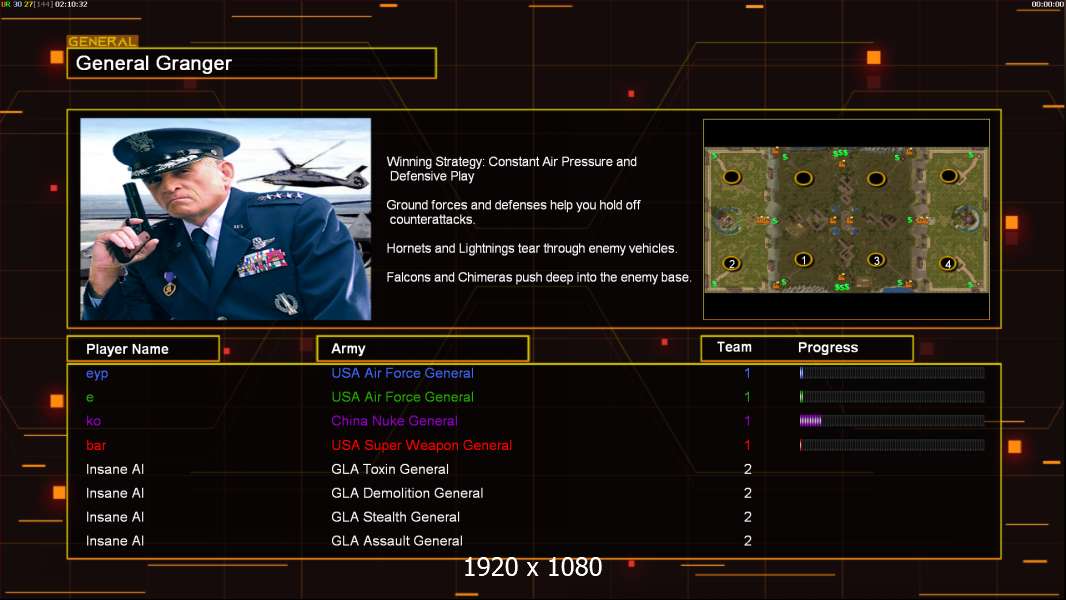Click the GLA Toxin General army text
Image resolution: width=1066 pixels, height=600 pixels.
click(x=390, y=469)
